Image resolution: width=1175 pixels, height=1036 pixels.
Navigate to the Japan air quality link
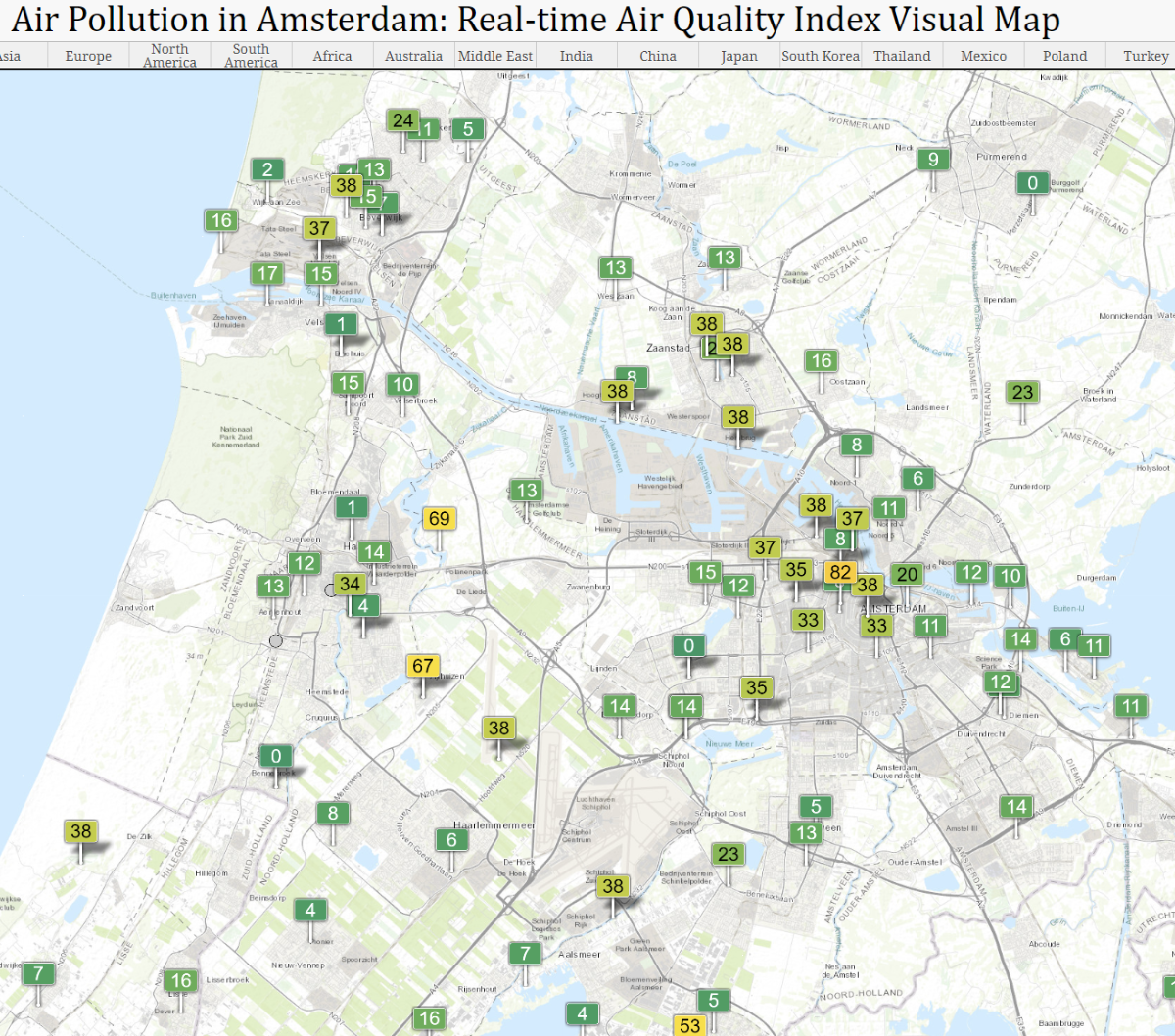click(738, 56)
